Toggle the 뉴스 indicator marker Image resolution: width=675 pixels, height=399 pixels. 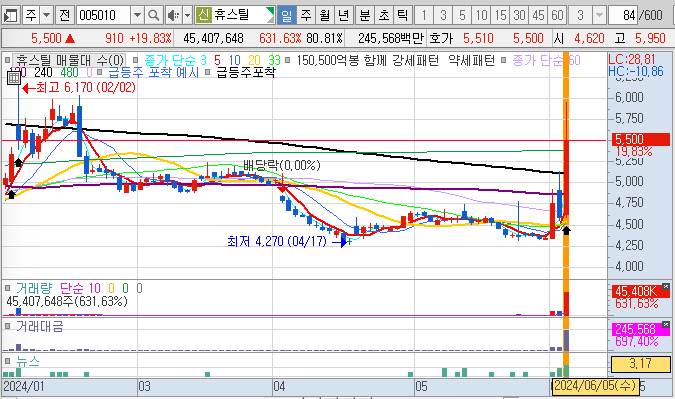click(x=7, y=360)
